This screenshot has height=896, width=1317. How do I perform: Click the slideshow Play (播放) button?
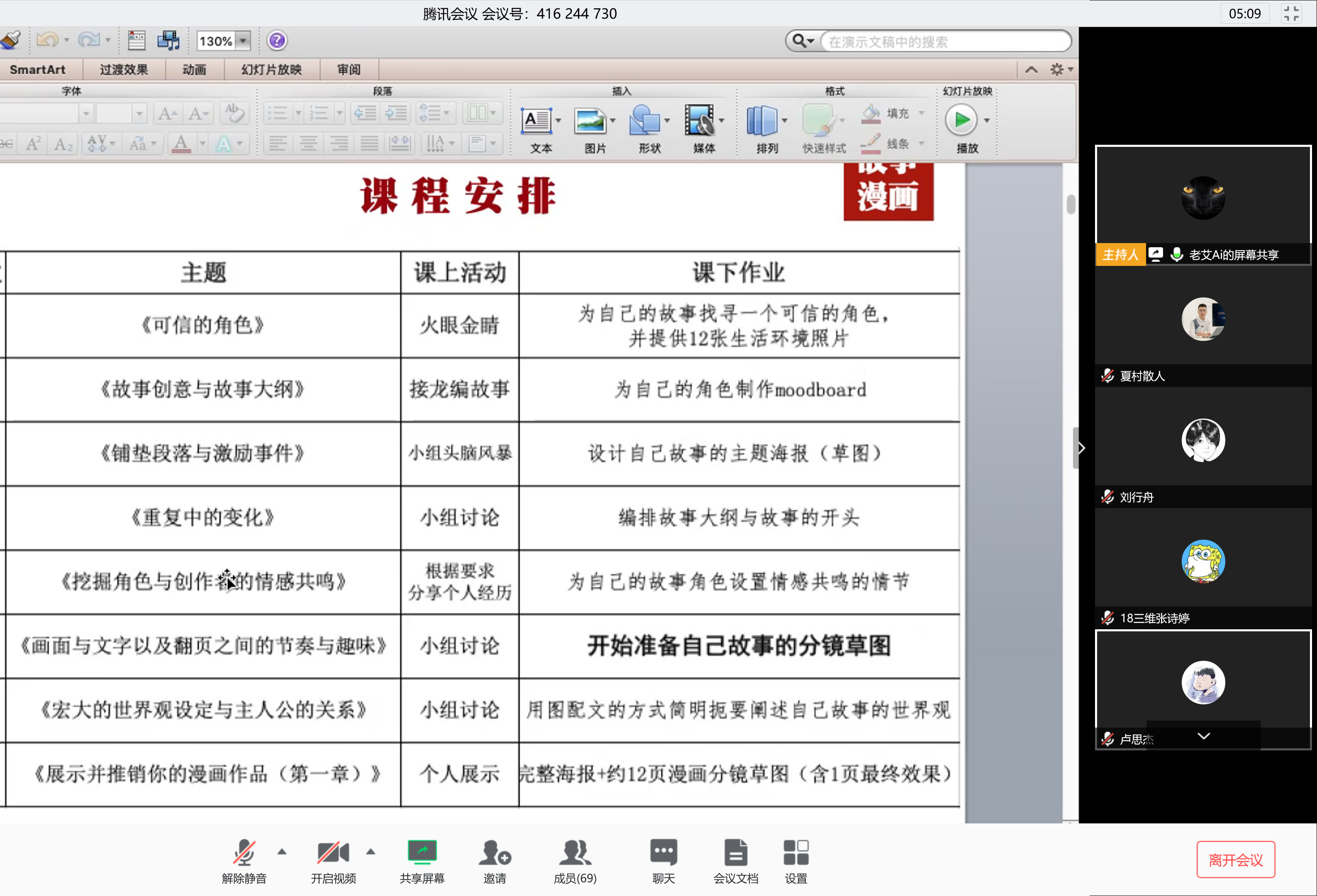tap(961, 121)
